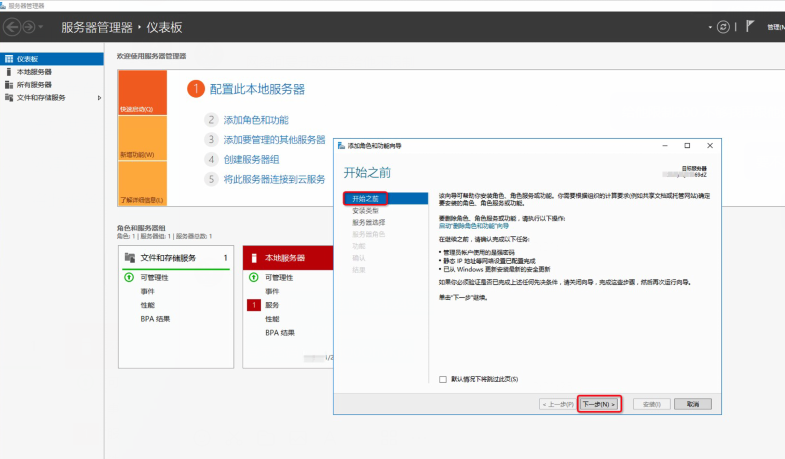The width and height of the screenshot is (785, 459).
Task: Click the refresh icon in header
Action: point(722,26)
